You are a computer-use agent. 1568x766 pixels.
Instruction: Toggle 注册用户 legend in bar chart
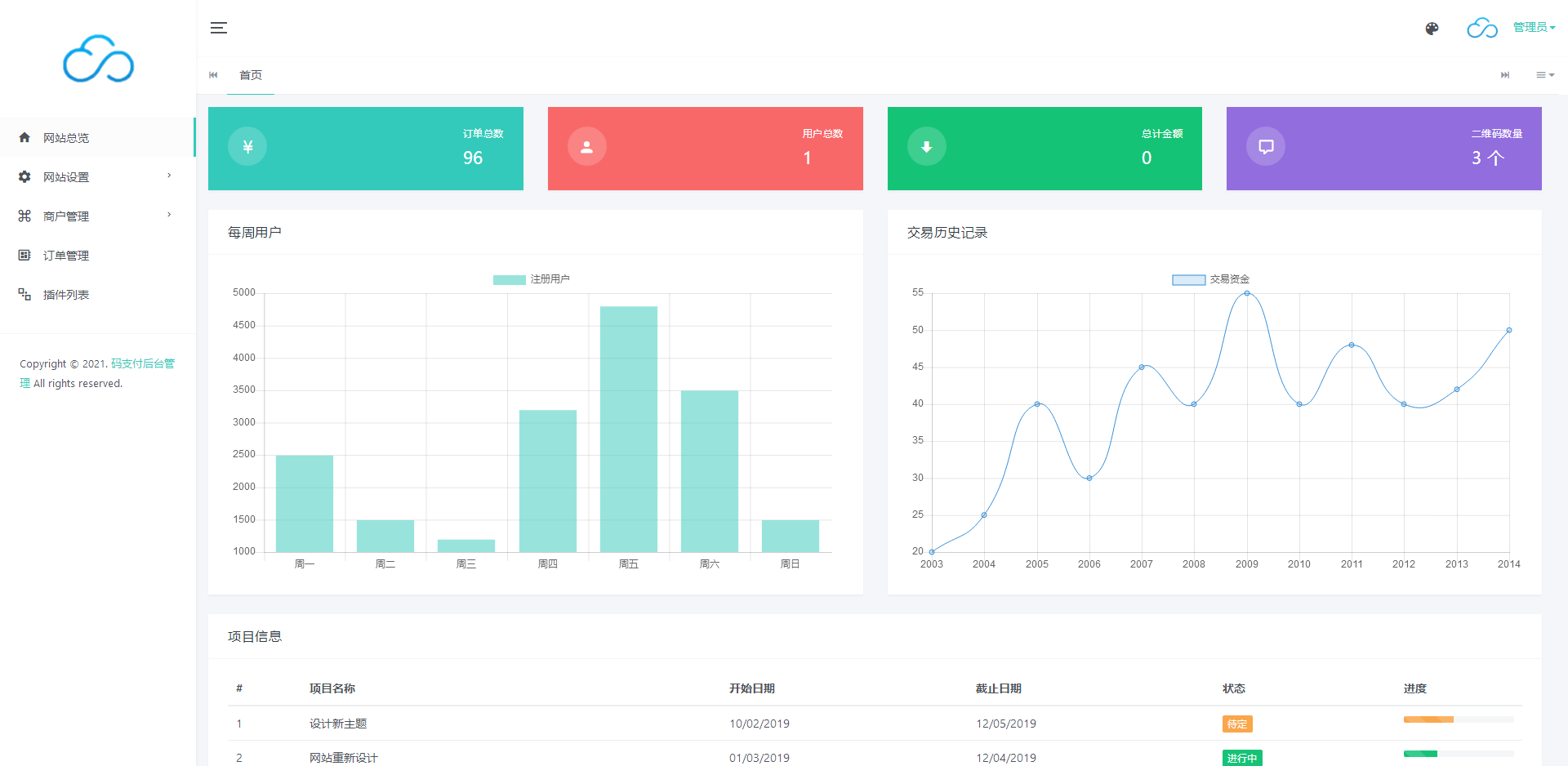532,279
